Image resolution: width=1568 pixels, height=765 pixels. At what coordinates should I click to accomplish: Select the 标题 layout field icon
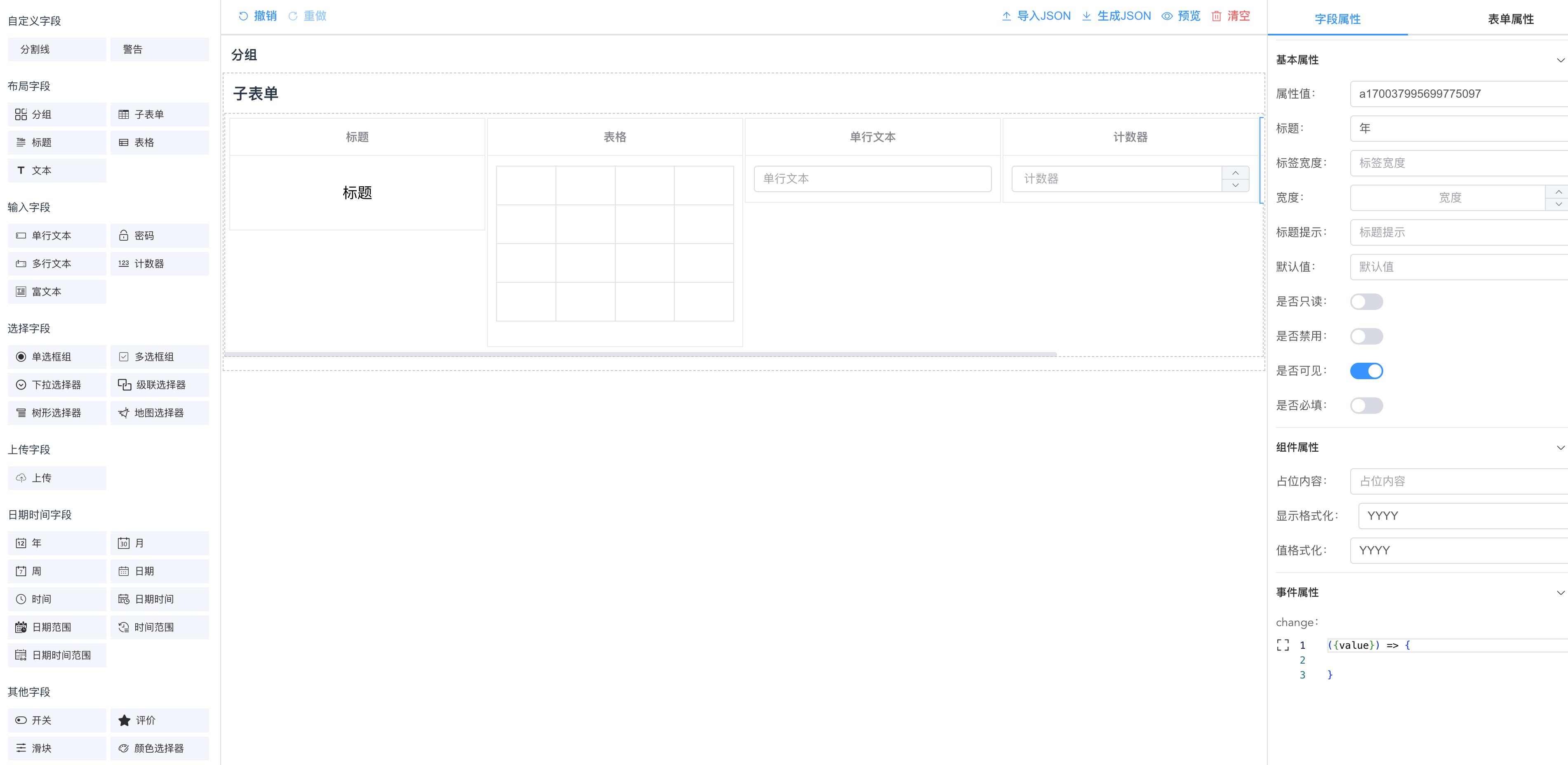tap(21, 142)
